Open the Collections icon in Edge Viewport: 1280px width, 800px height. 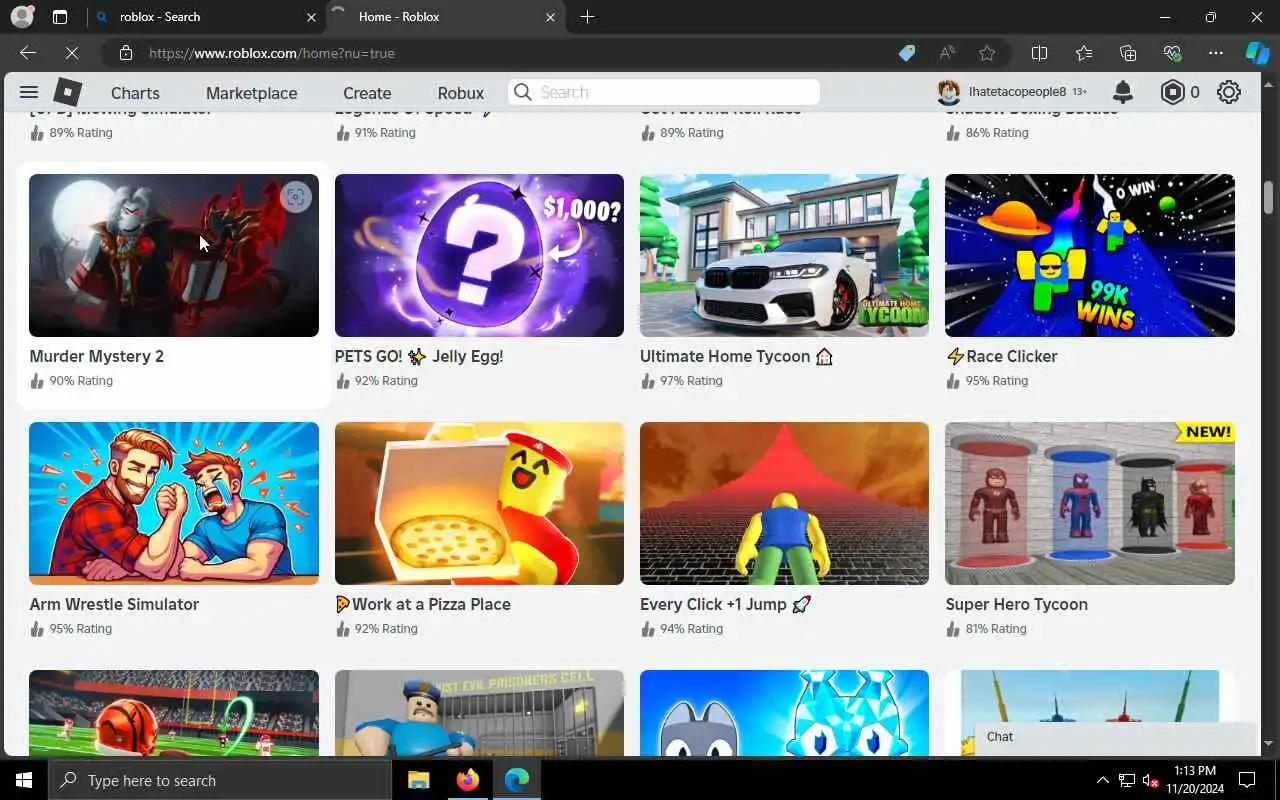[1128, 53]
